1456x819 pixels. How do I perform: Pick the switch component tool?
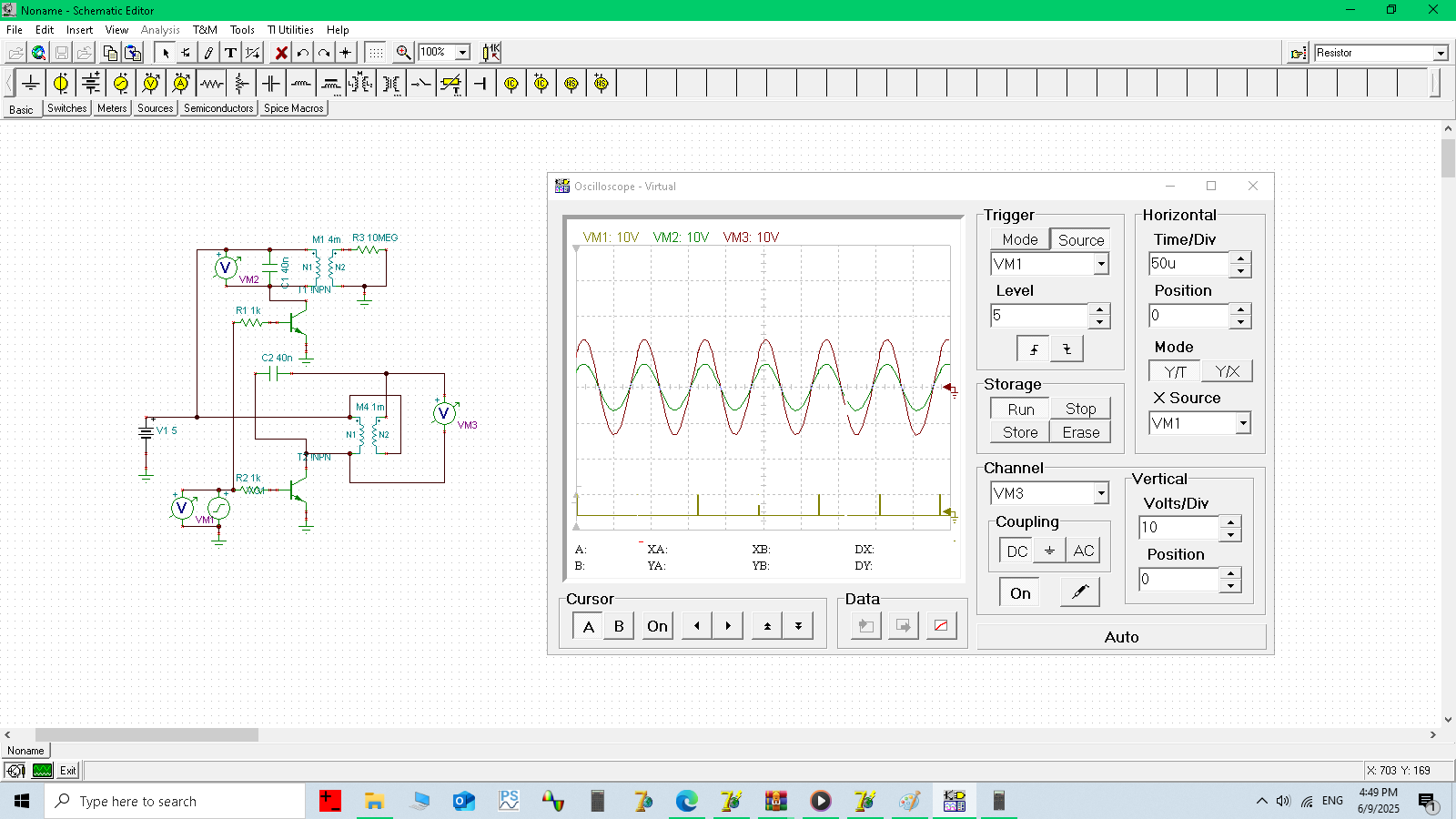[x=421, y=84]
